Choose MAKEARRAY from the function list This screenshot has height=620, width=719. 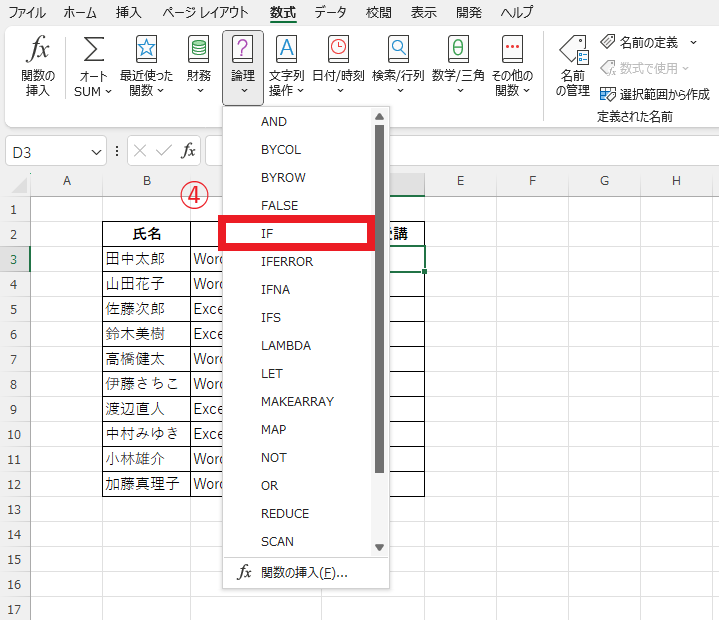[x=299, y=401]
